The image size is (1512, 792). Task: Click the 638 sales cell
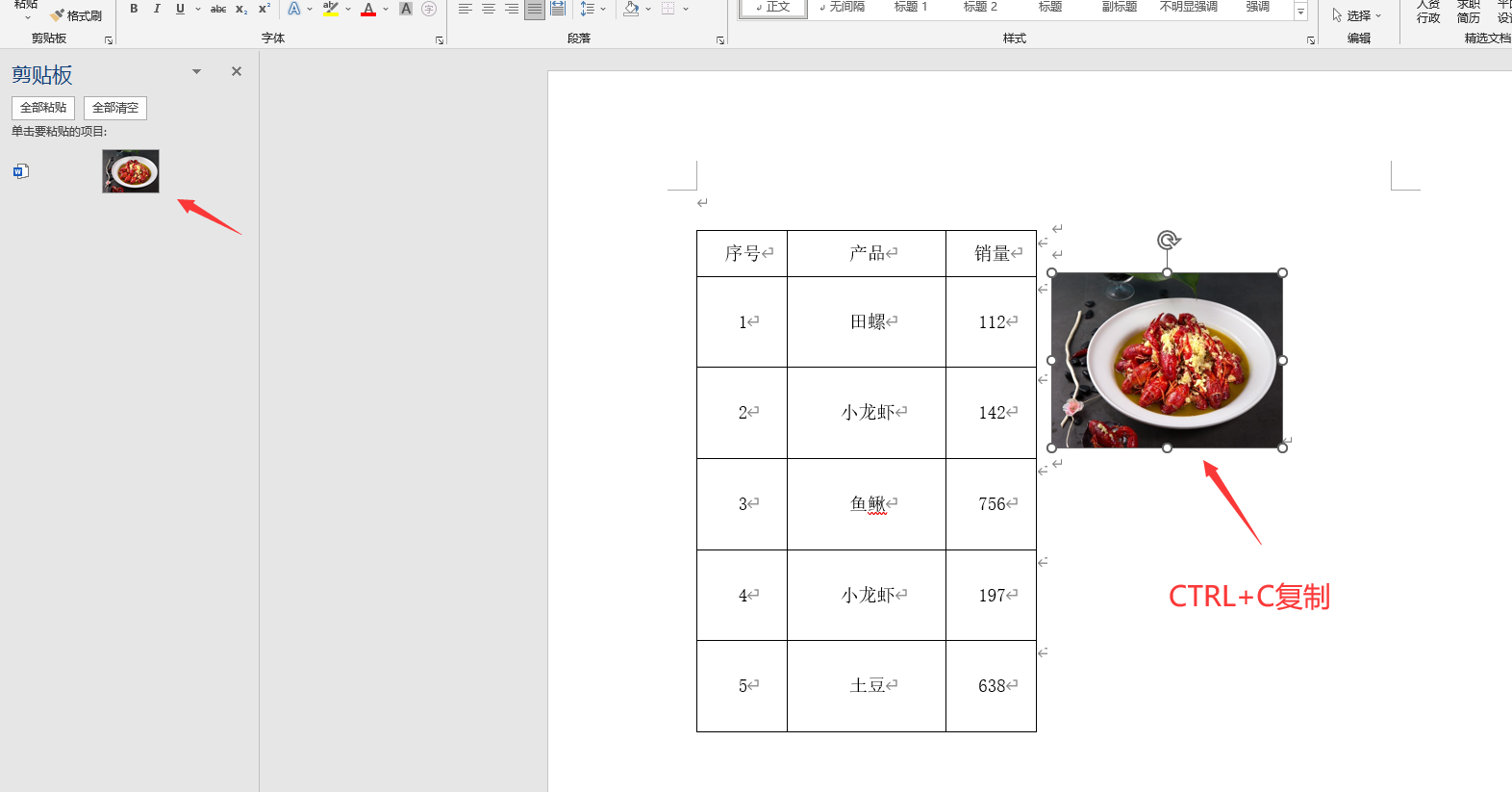992,686
